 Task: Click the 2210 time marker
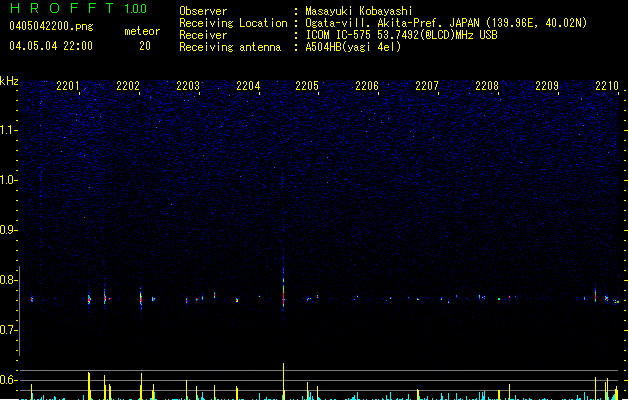coord(607,85)
